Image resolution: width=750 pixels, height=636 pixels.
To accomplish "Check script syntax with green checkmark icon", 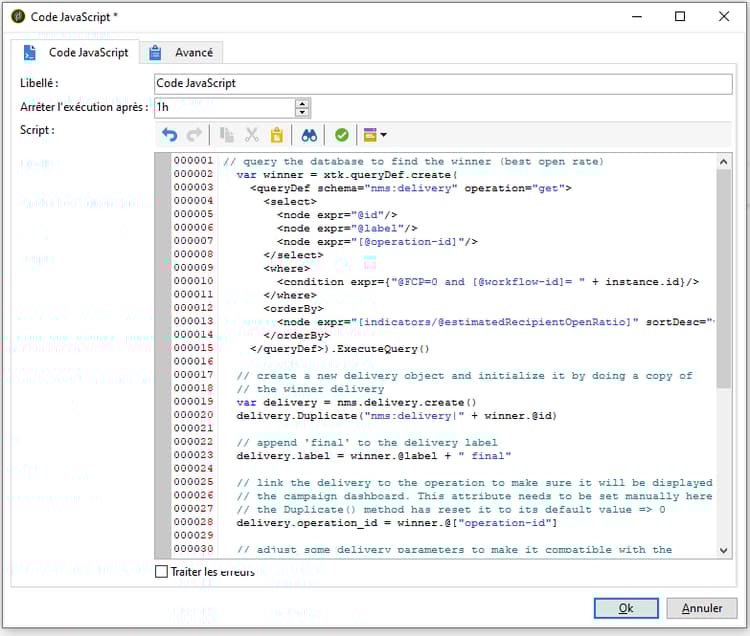I will coord(342,135).
